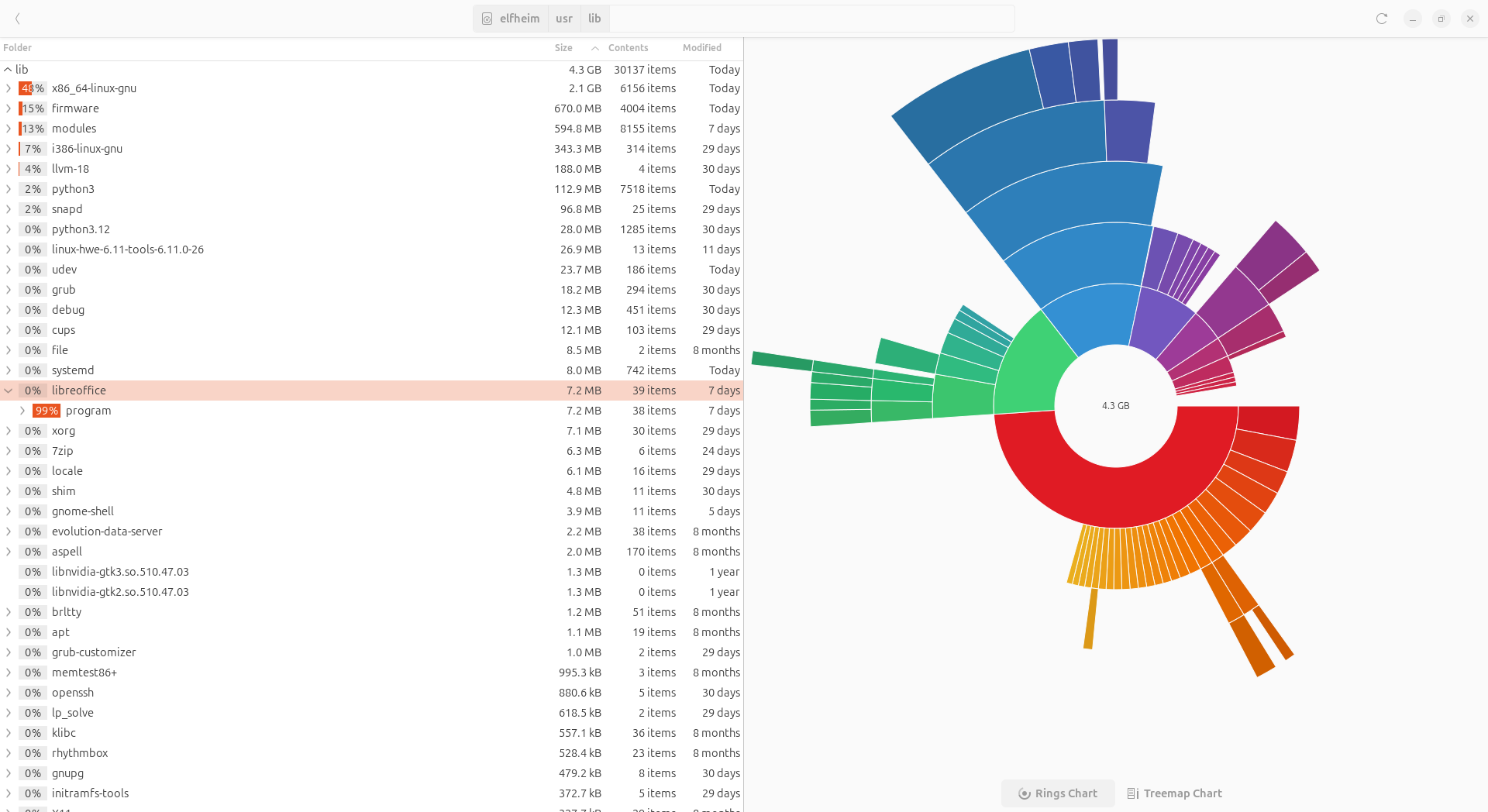
Task: Click the large red ring segment
Action: (1085, 496)
